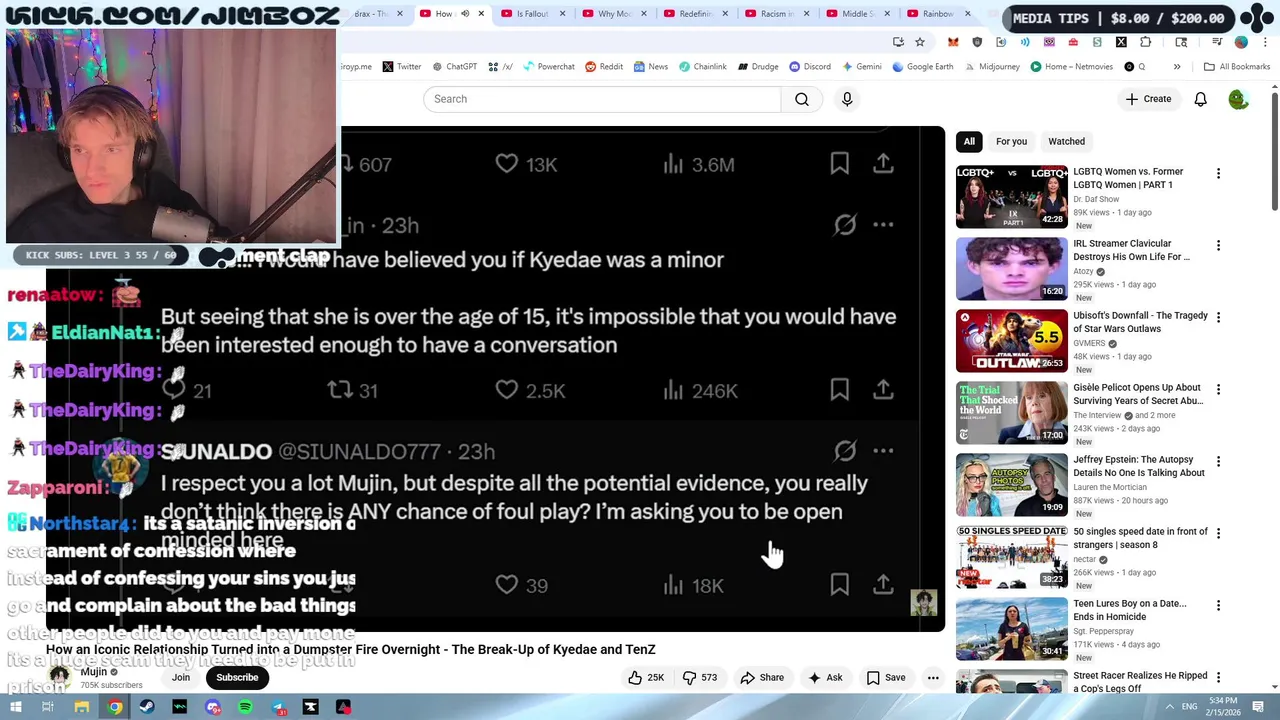Viewport: 1280px width, 720px height.
Task: Subscribe to the Mujin channel
Action: 237,677
